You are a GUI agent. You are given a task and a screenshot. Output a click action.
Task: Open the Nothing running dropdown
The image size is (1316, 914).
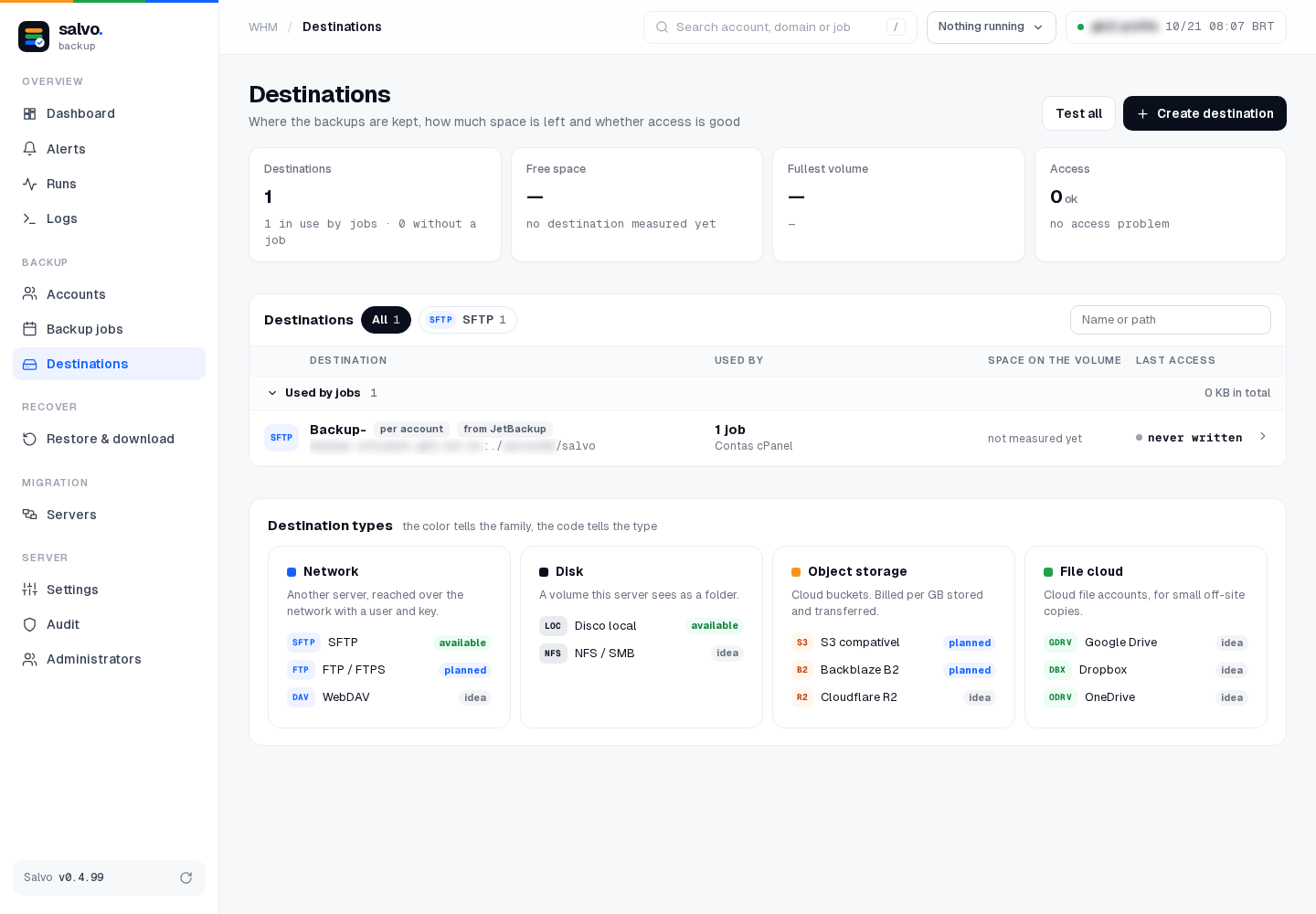[991, 27]
